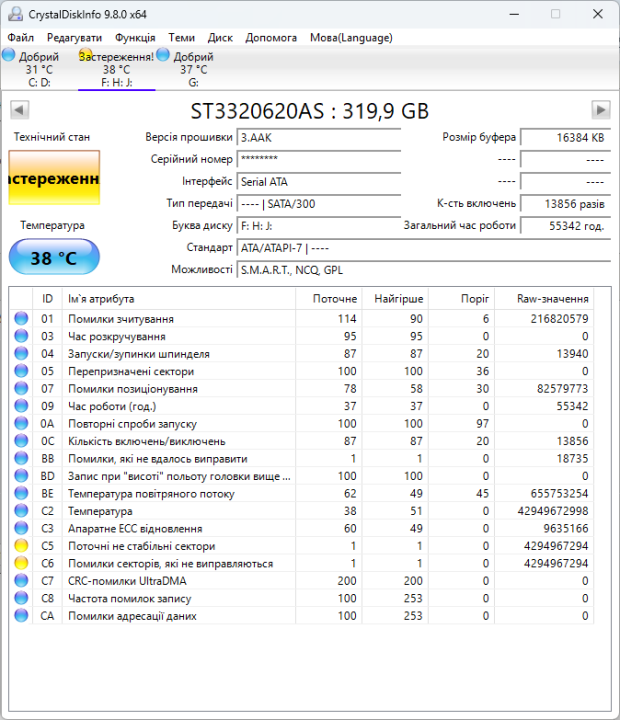Click yellow warning orb of attribute C6
This screenshot has height=720, width=620.
pos(21,562)
